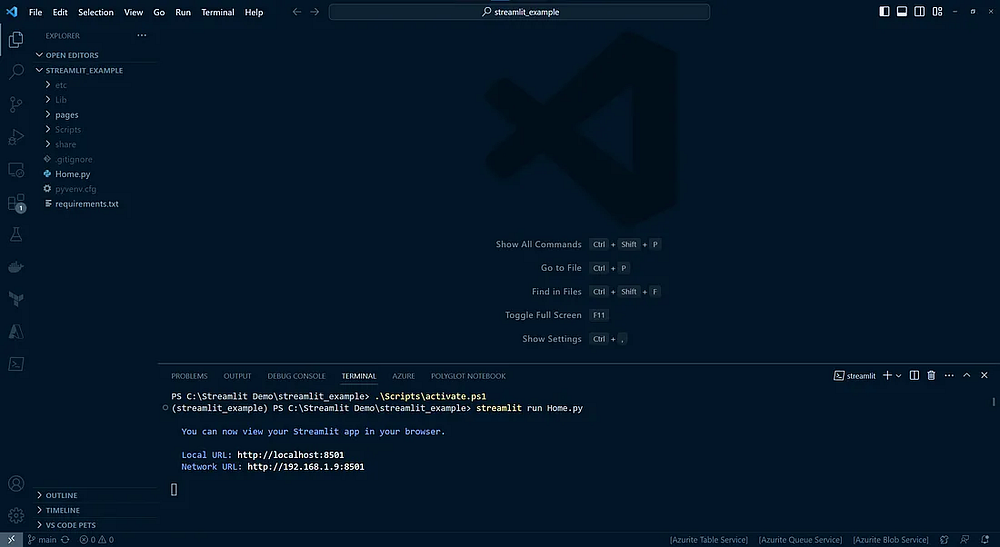Click the main branch in status bar

[41, 539]
